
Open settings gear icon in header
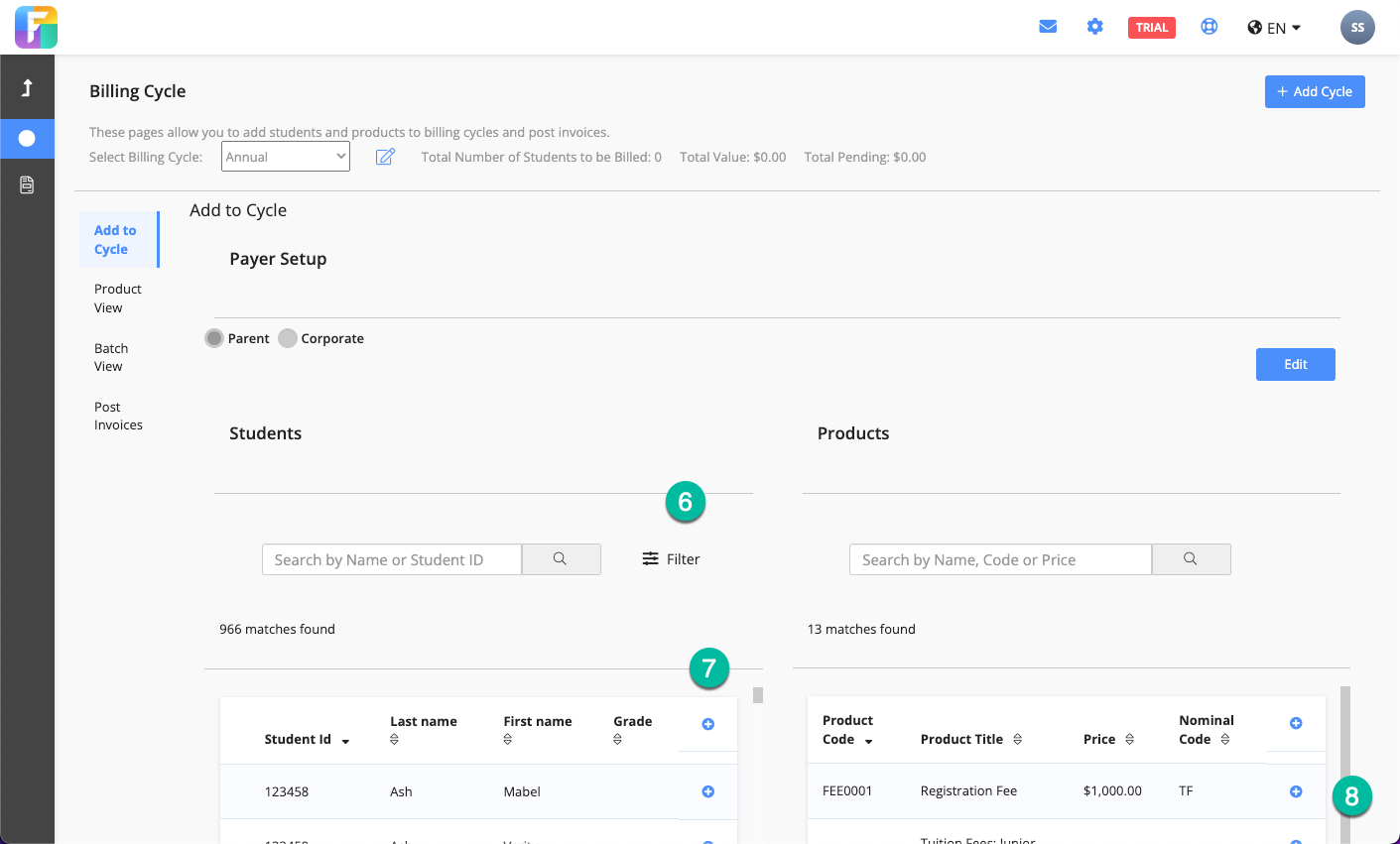[x=1094, y=27]
